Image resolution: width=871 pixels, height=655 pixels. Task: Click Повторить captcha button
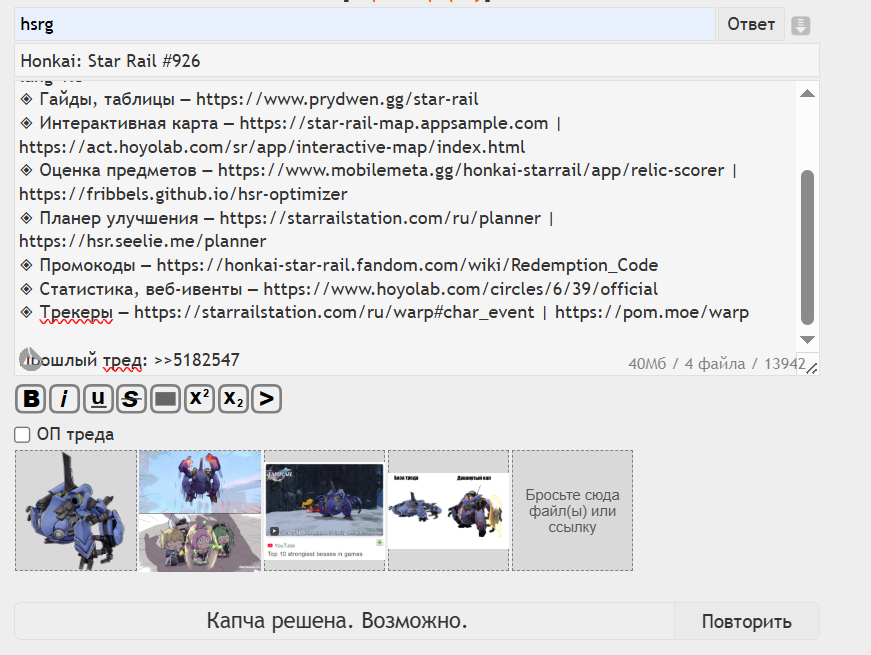tap(747, 621)
